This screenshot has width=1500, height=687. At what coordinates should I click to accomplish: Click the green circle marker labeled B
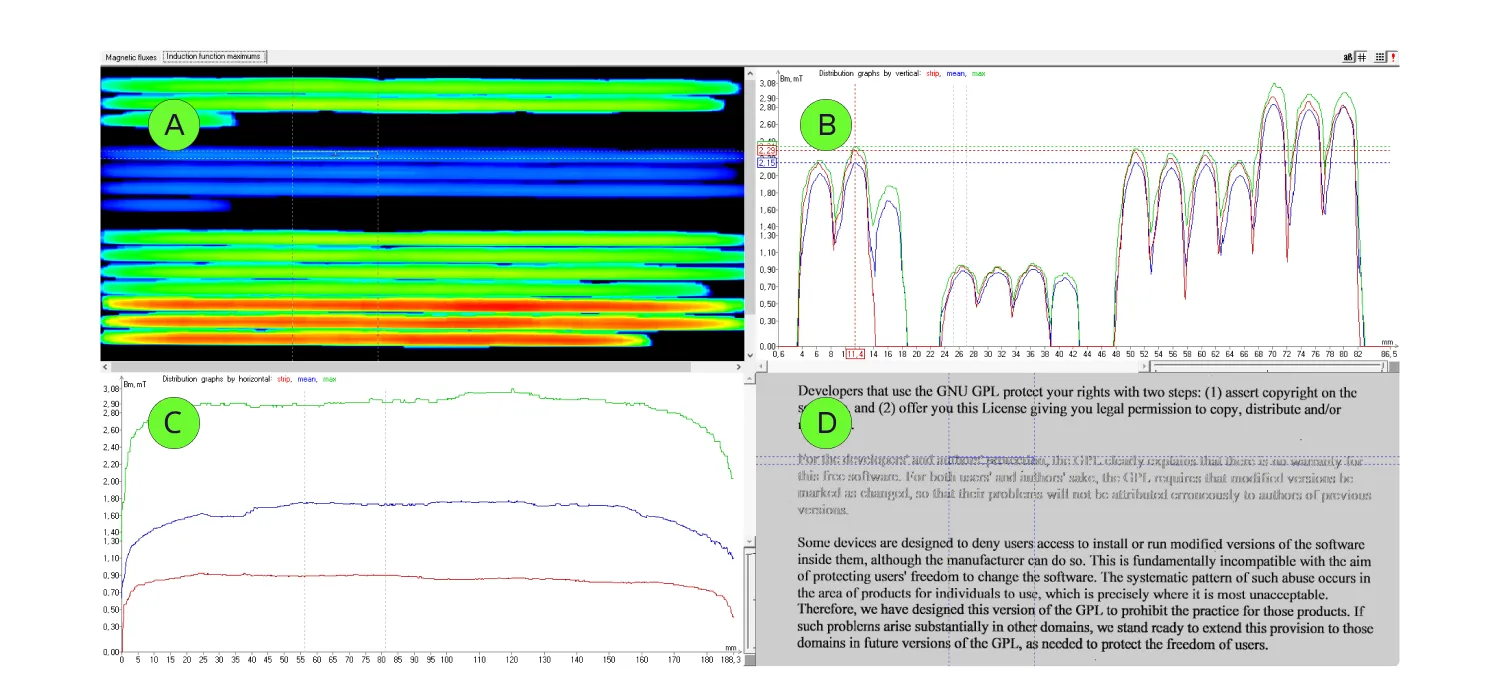click(x=827, y=125)
